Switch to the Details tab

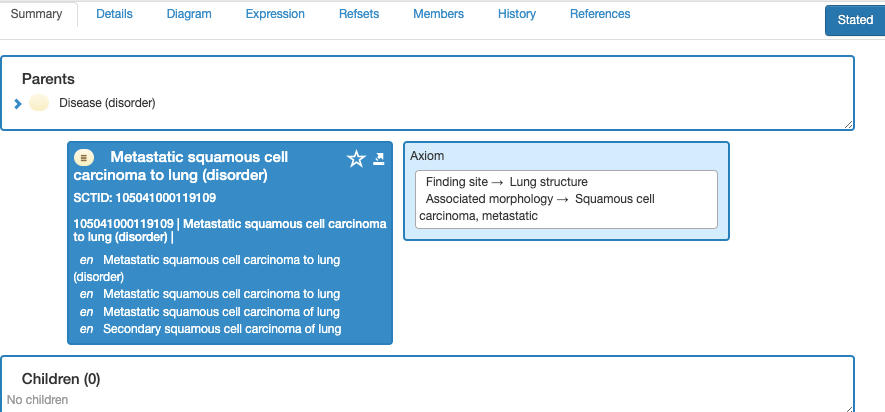point(114,14)
